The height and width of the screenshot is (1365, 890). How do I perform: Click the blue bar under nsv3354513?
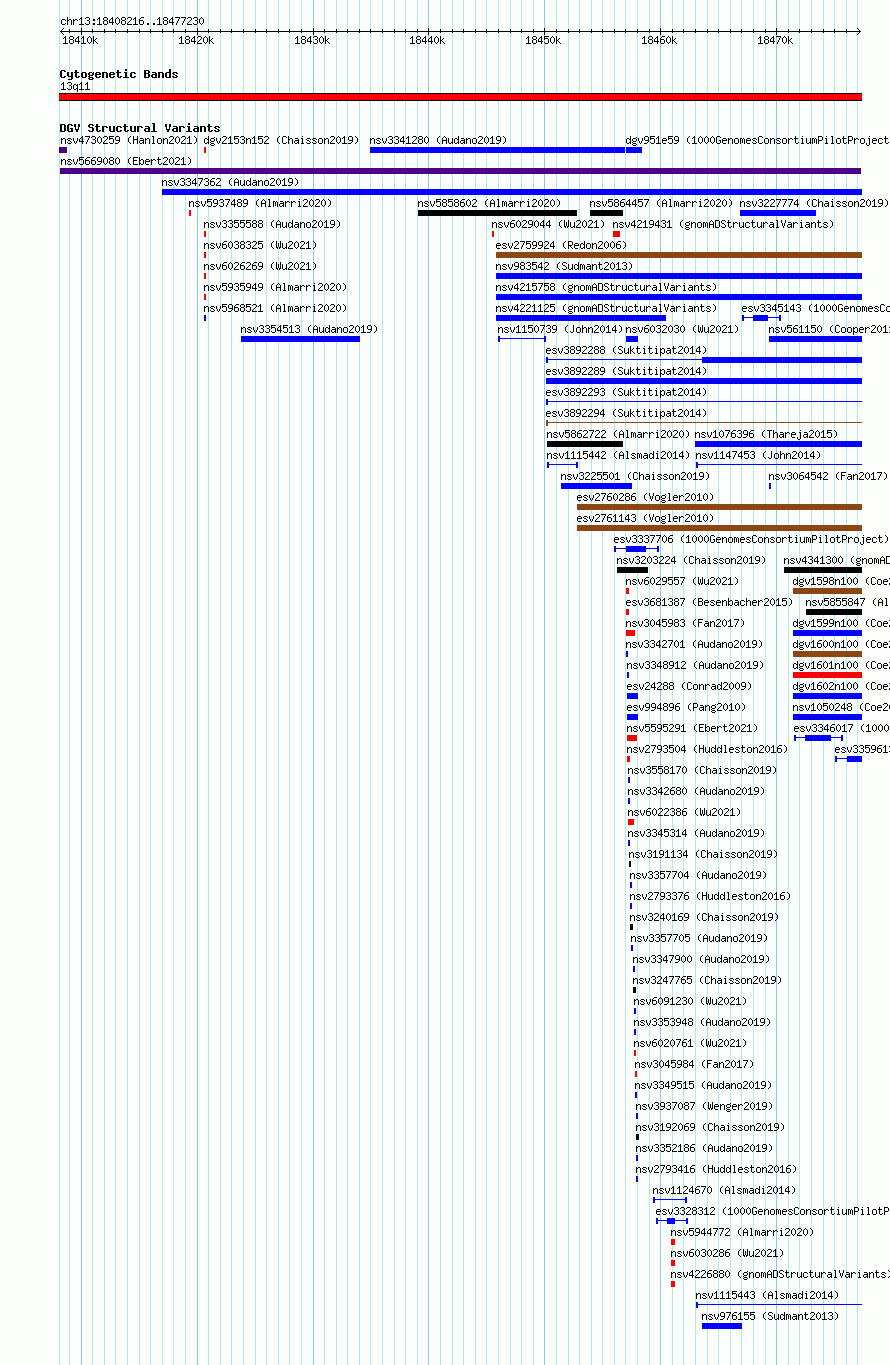click(300, 339)
